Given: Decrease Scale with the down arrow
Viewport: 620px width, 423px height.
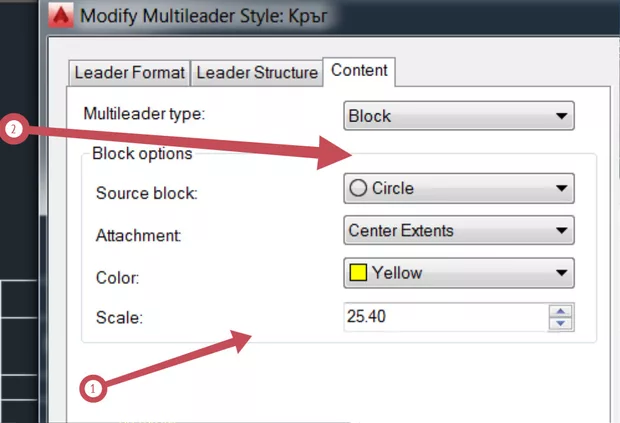Looking at the screenshot, I should [x=561, y=324].
